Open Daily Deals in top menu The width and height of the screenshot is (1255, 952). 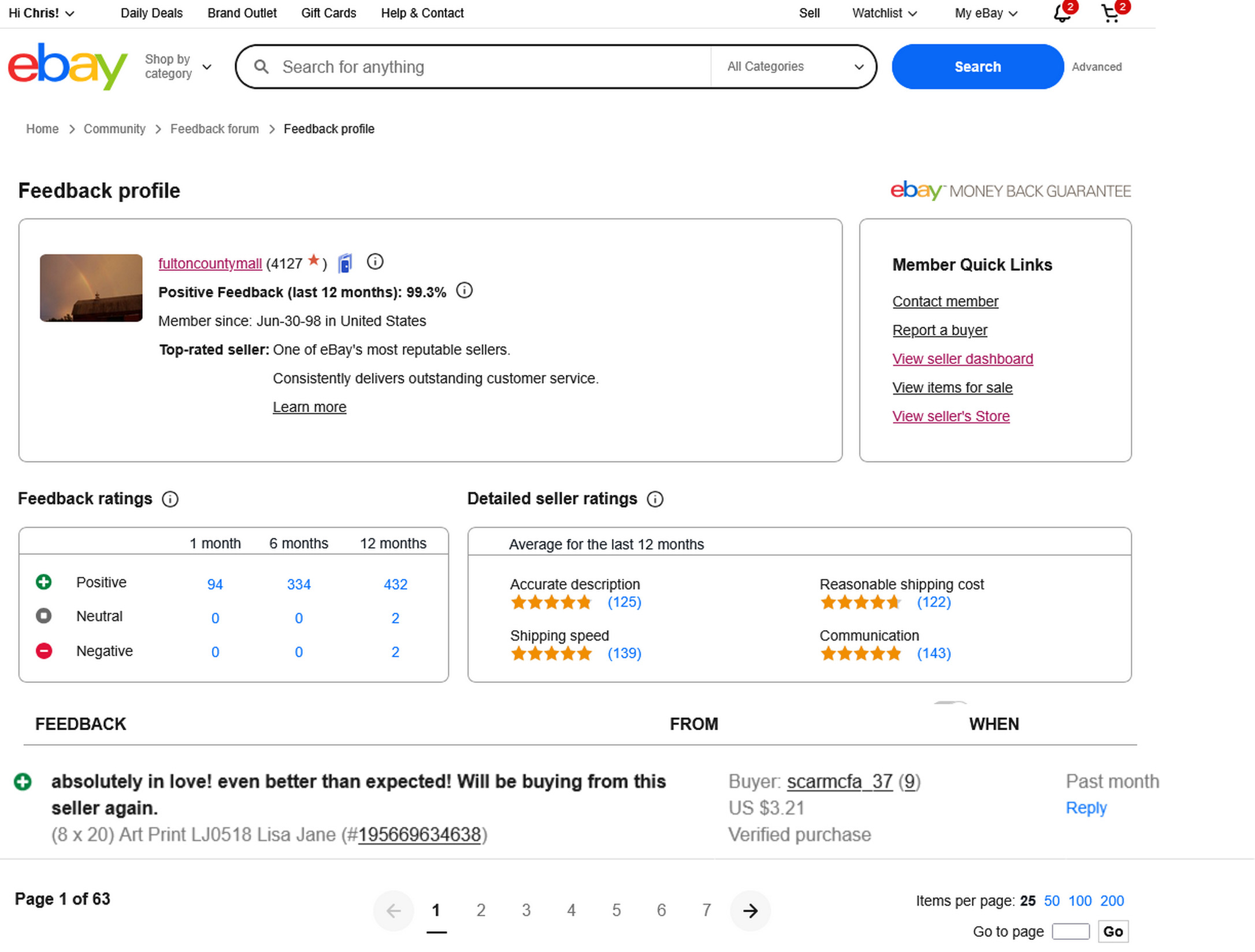(x=151, y=13)
